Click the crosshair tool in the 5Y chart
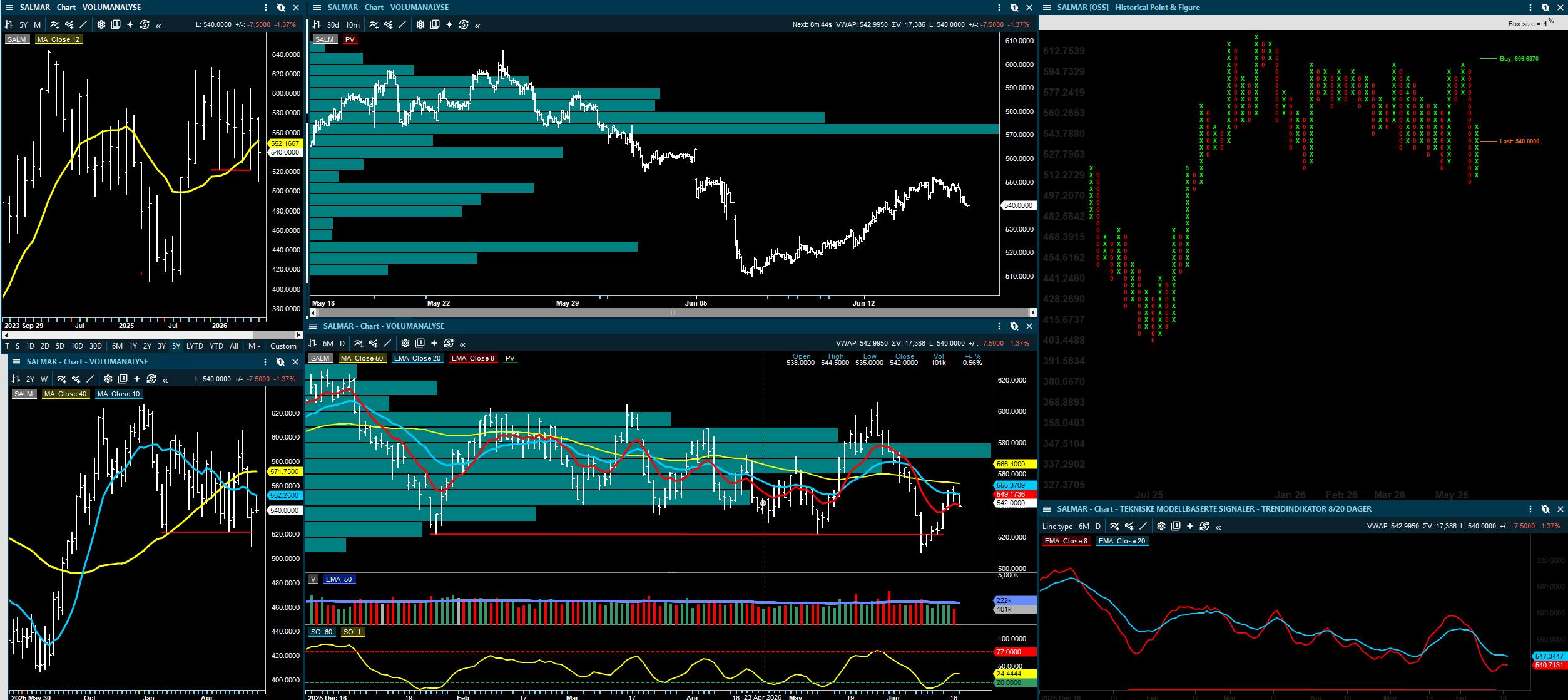 (x=130, y=25)
